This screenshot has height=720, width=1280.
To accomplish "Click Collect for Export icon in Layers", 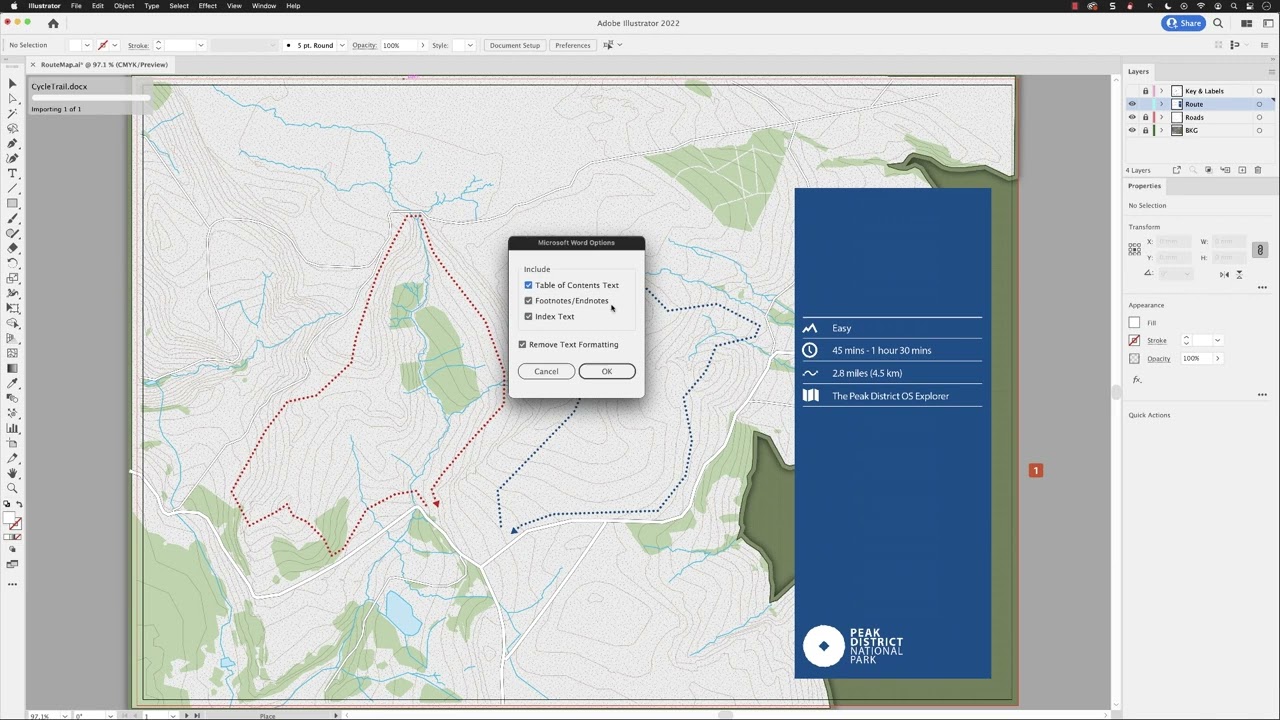I will tap(1177, 170).
